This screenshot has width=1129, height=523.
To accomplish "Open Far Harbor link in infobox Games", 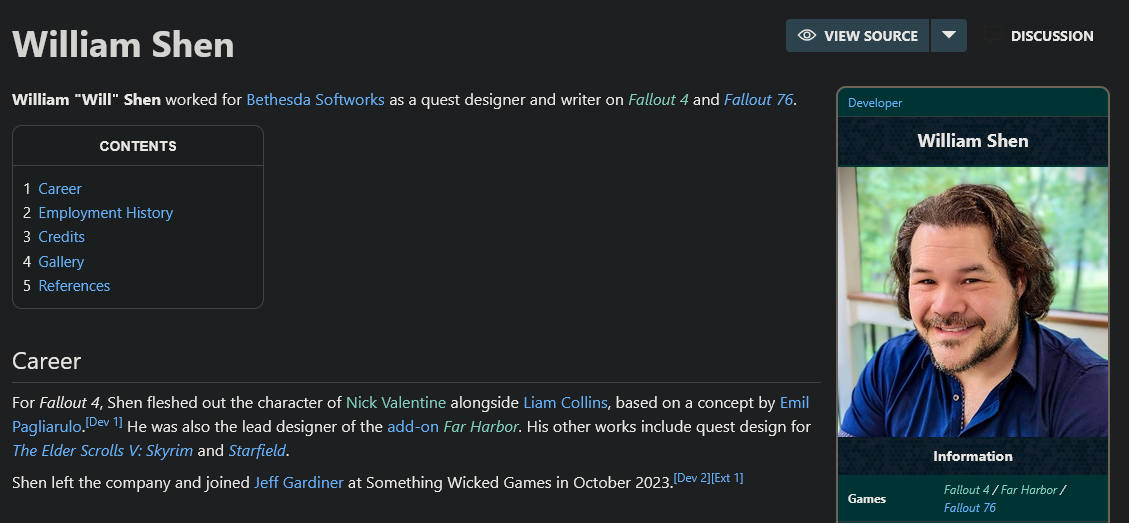I will pyautogui.click(x=1028, y=490).
